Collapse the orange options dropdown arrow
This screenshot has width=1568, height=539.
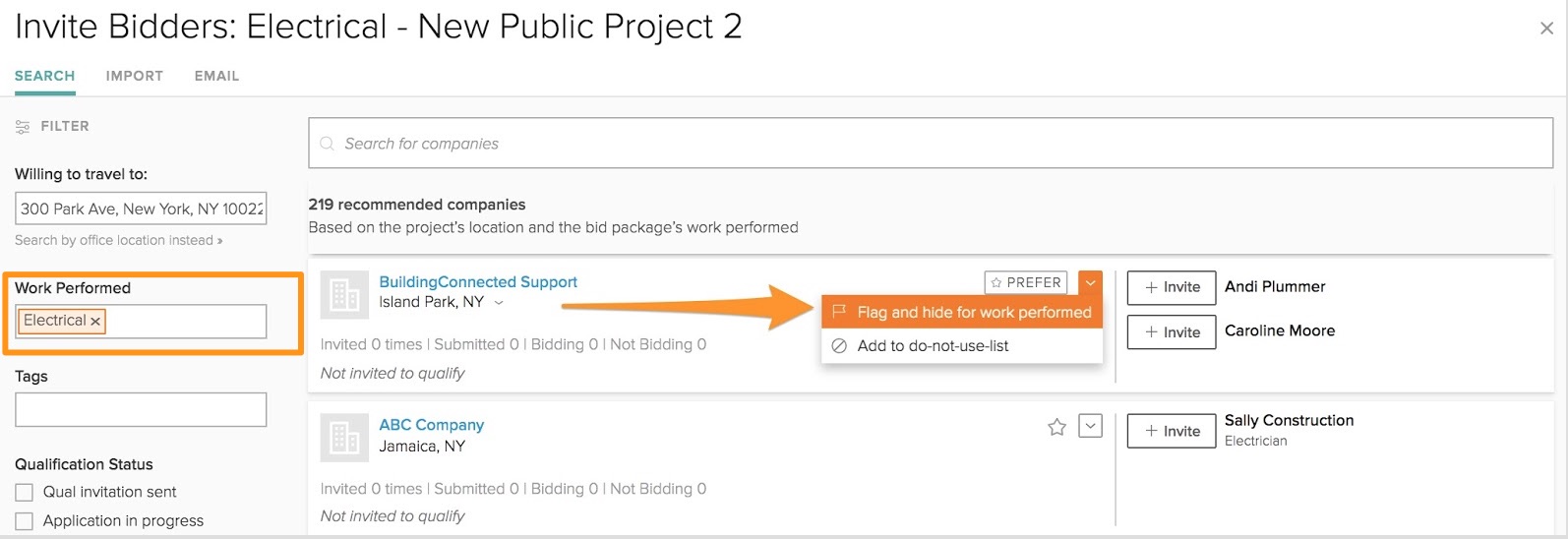pyautogui.click(x=1091, y=283)
